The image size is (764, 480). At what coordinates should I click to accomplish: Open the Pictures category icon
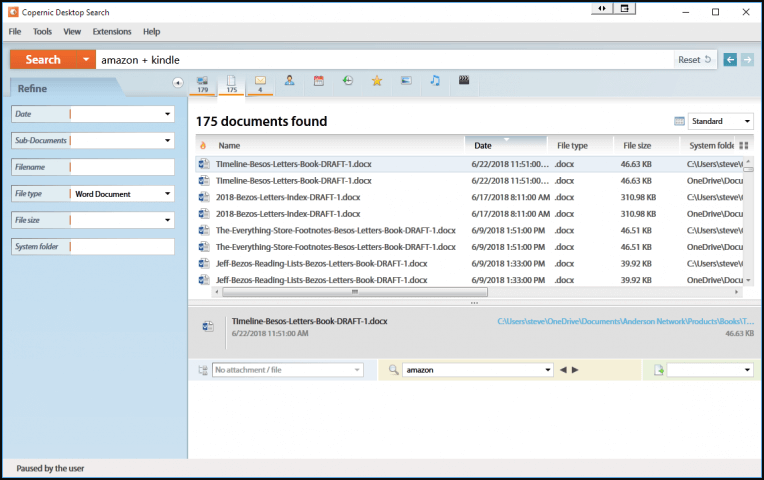coord(406,80)
